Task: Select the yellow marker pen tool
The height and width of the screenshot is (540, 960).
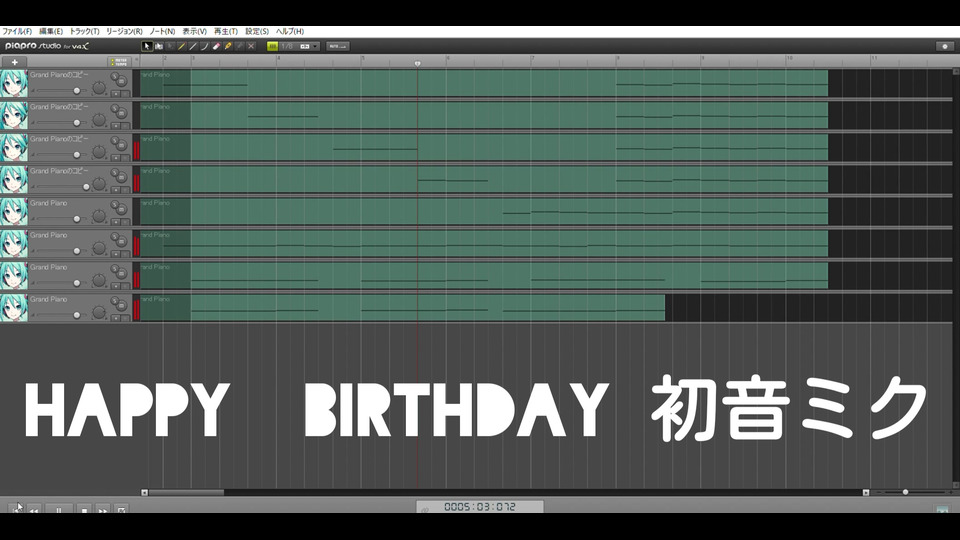Action: click(228, 47)
